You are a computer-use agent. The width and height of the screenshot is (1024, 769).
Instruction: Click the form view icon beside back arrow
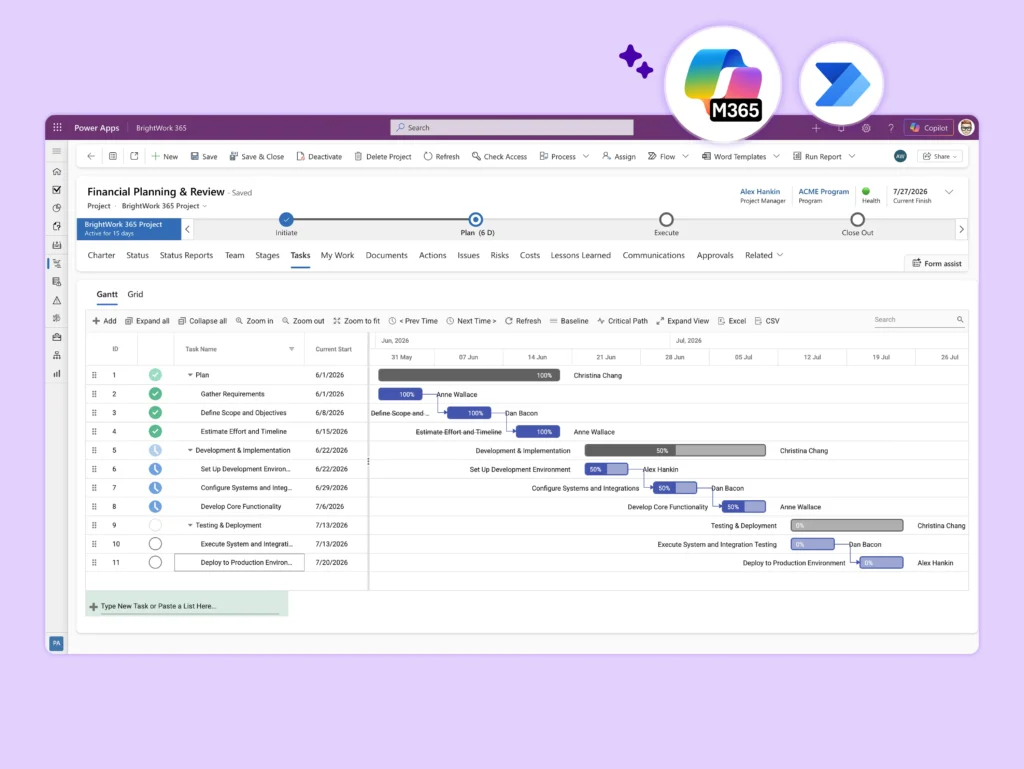click(x=113, y=156)
